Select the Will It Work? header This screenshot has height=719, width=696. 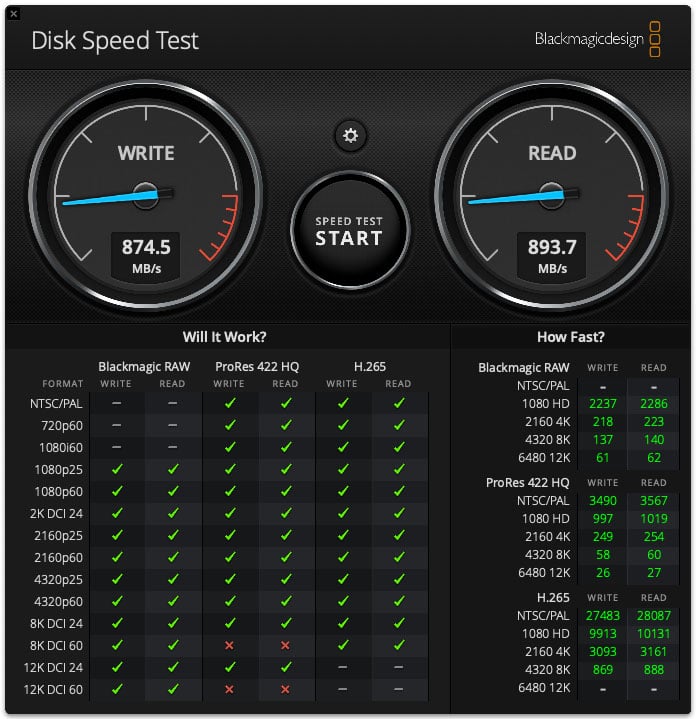pyautogui.click(x=224, y=337)
